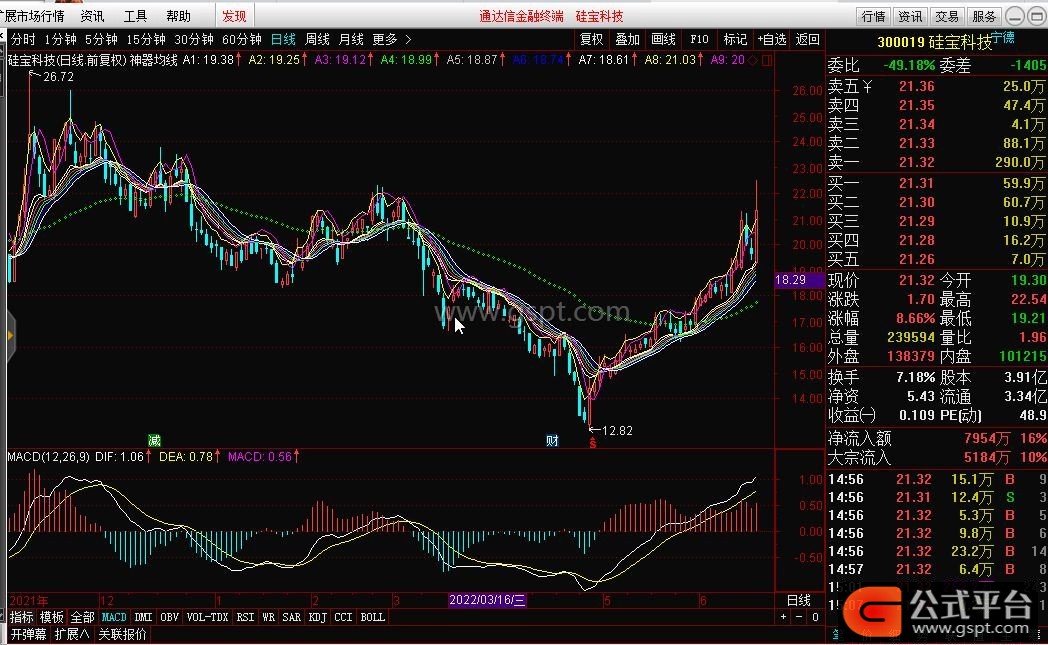Image resolution: width=1048 pixels, height=645 pixels.
Task: Click the 复权 button
Action: click(x=592, y=39)
